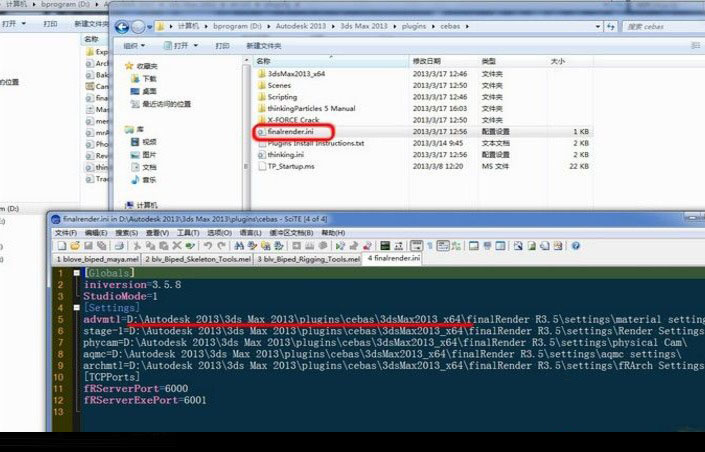Viewport: 705px width, 452px height.
Task: Open 语言(L) menu in SciTE
Action: pyautogui.click(x=250, y=233)
